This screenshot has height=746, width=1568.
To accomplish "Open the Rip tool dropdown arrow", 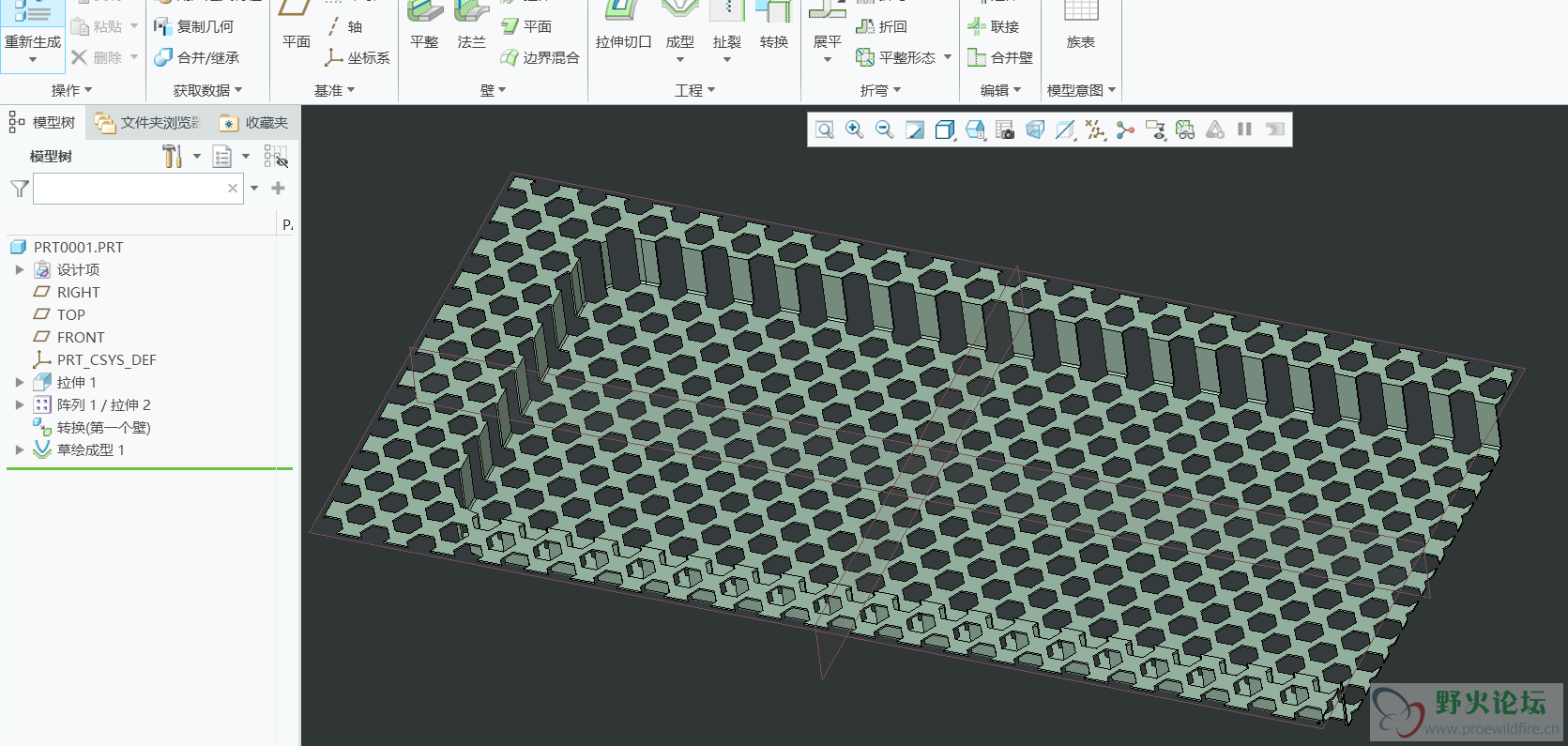I will (727, 60).
